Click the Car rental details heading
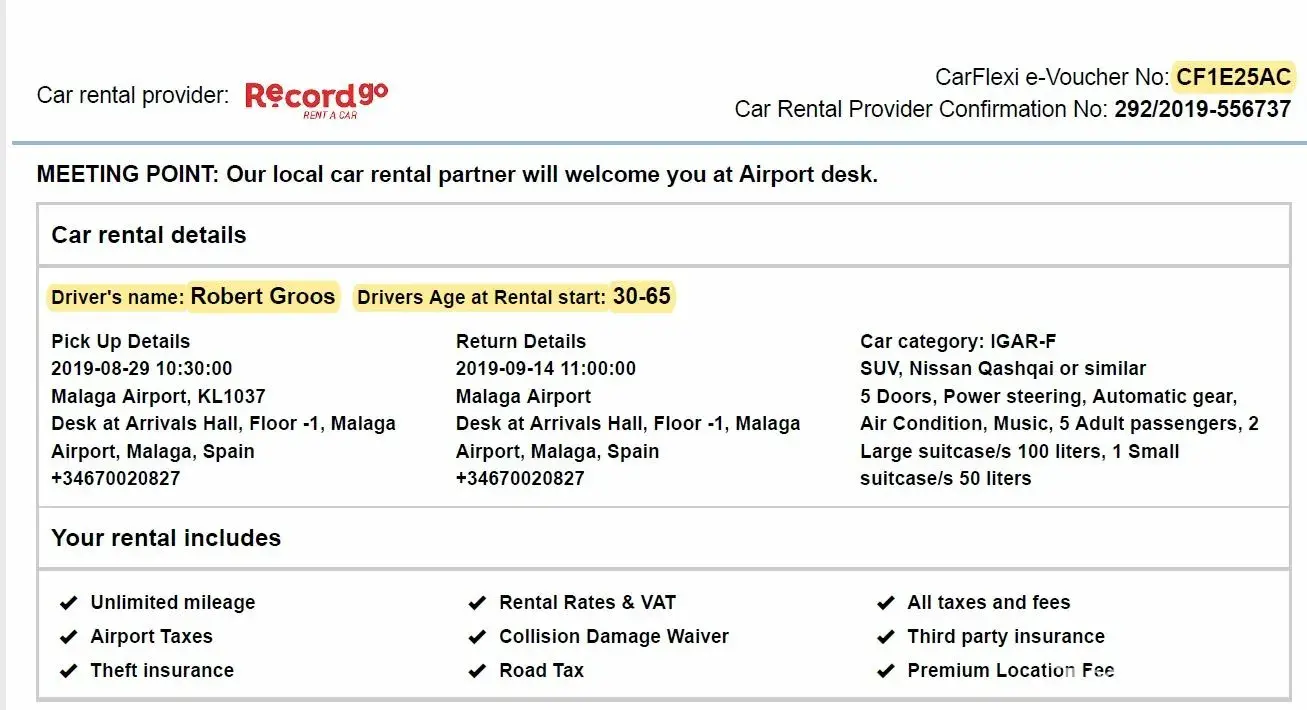 coord(149,235)
